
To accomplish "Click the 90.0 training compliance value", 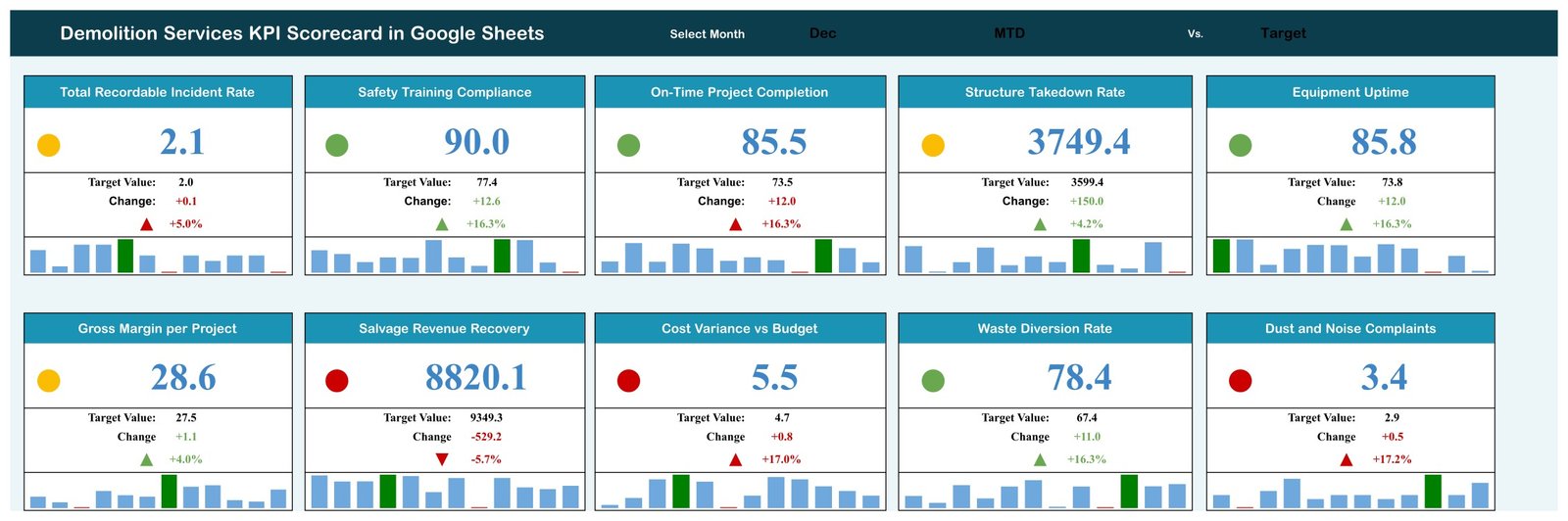I will pyautogui.click(x=477, y=142).
